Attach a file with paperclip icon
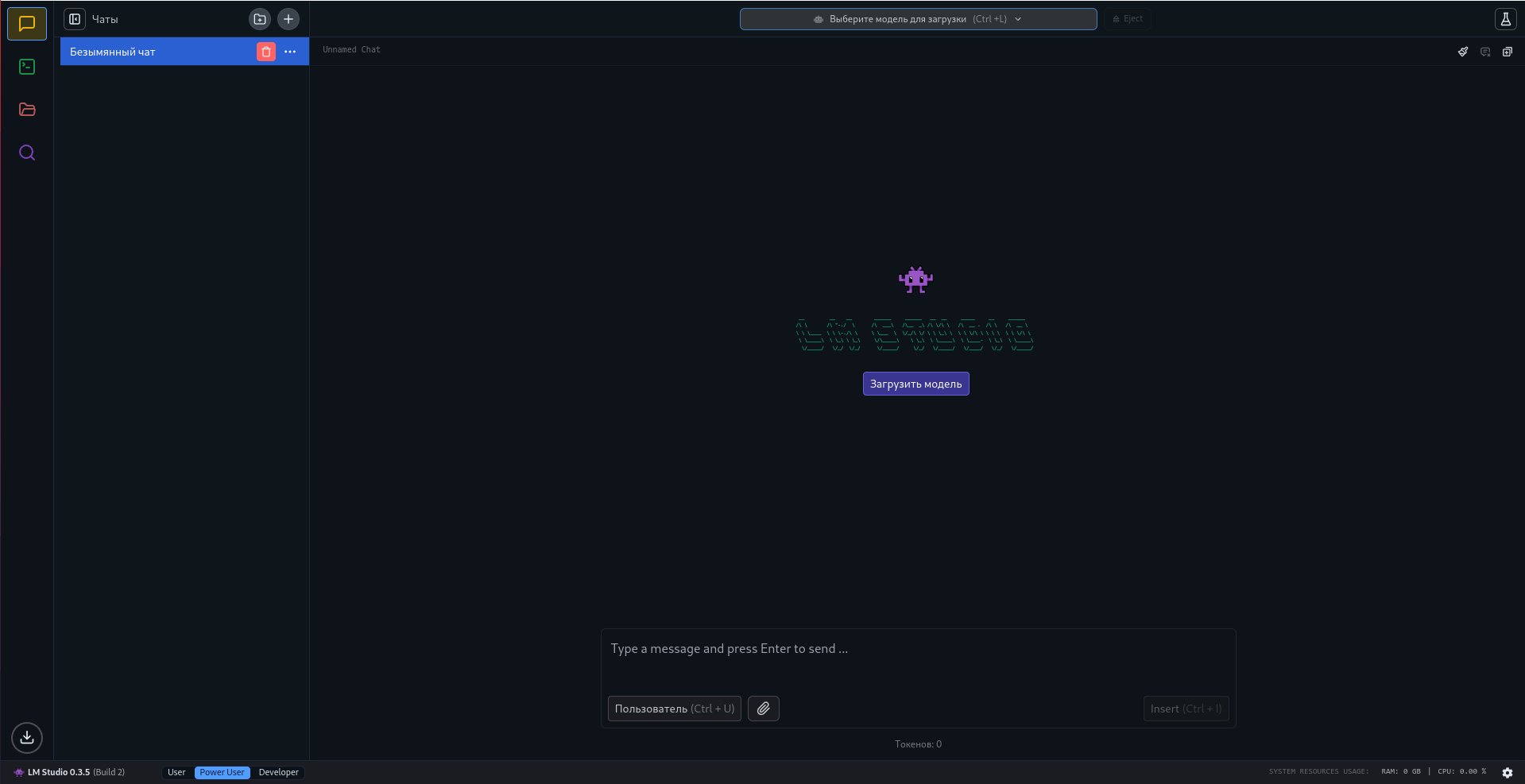1525x784 pixels. pyautogui.click(x=763, y=709)
